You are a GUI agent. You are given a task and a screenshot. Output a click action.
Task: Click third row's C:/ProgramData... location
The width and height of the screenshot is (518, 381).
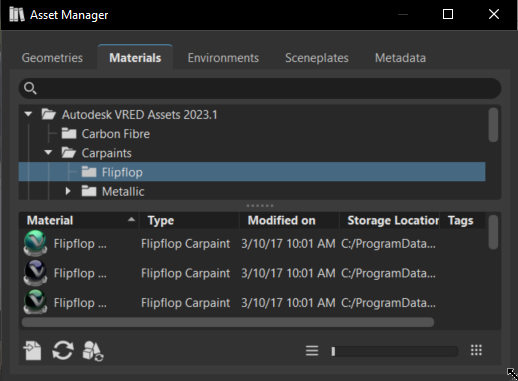388,303
